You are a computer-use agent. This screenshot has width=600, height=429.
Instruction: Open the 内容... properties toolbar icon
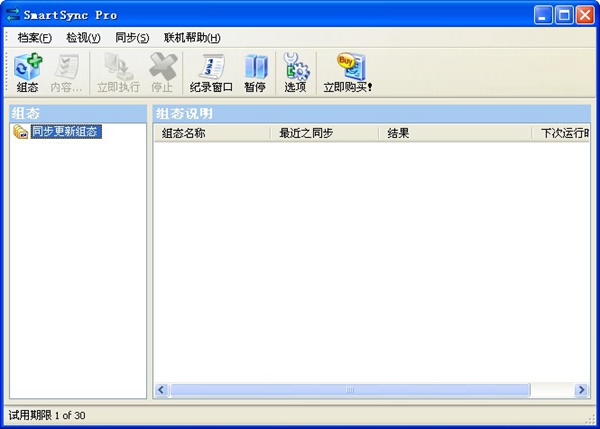click(66, 67)
